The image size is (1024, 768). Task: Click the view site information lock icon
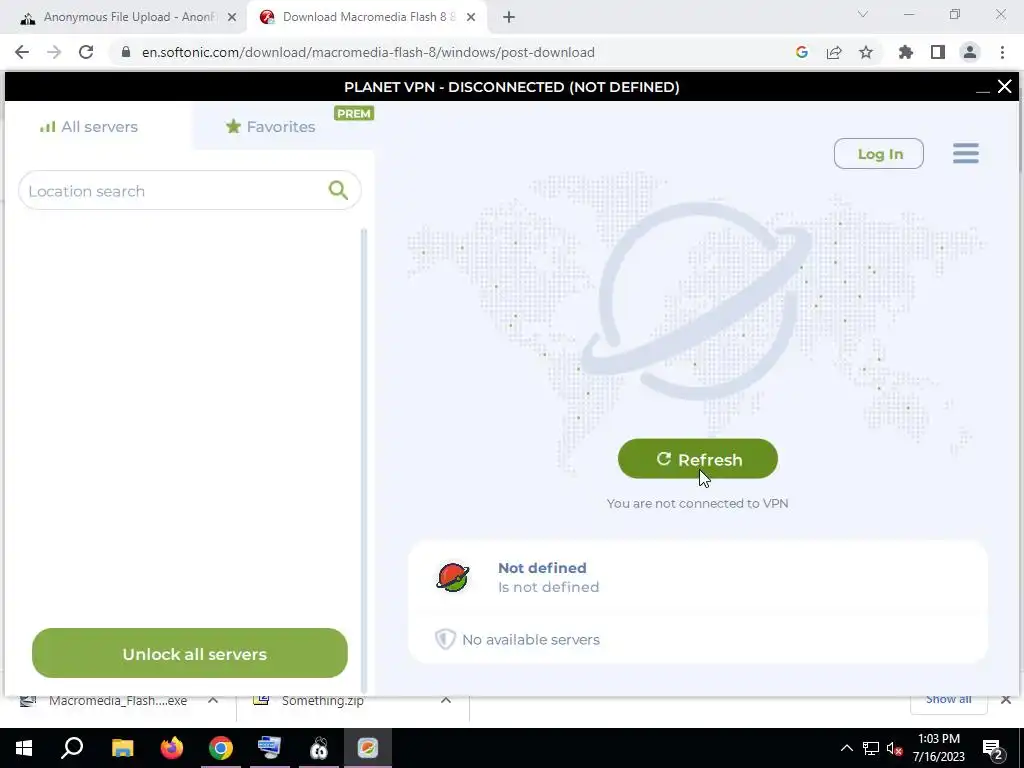click(x=126, y=52)
